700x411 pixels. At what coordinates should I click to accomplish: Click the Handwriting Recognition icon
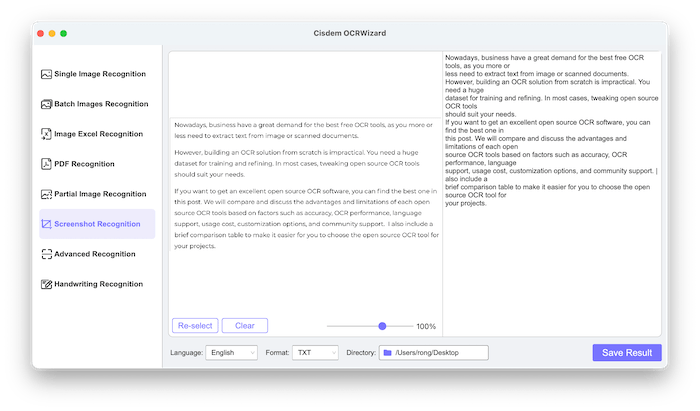(46, 284)
